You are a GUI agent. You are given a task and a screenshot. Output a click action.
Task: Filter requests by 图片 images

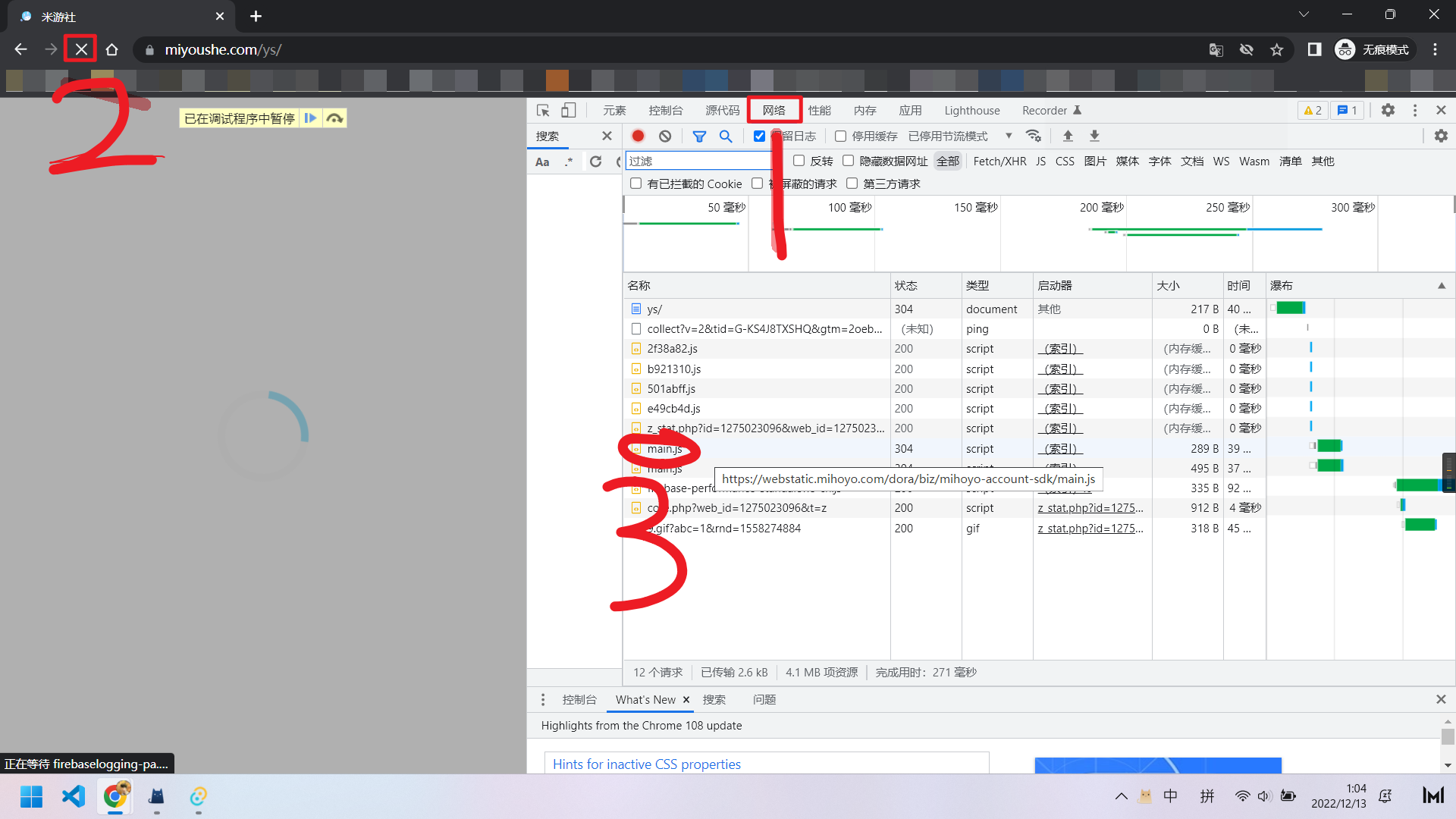pyautogui.click(x=1095, y=162)
